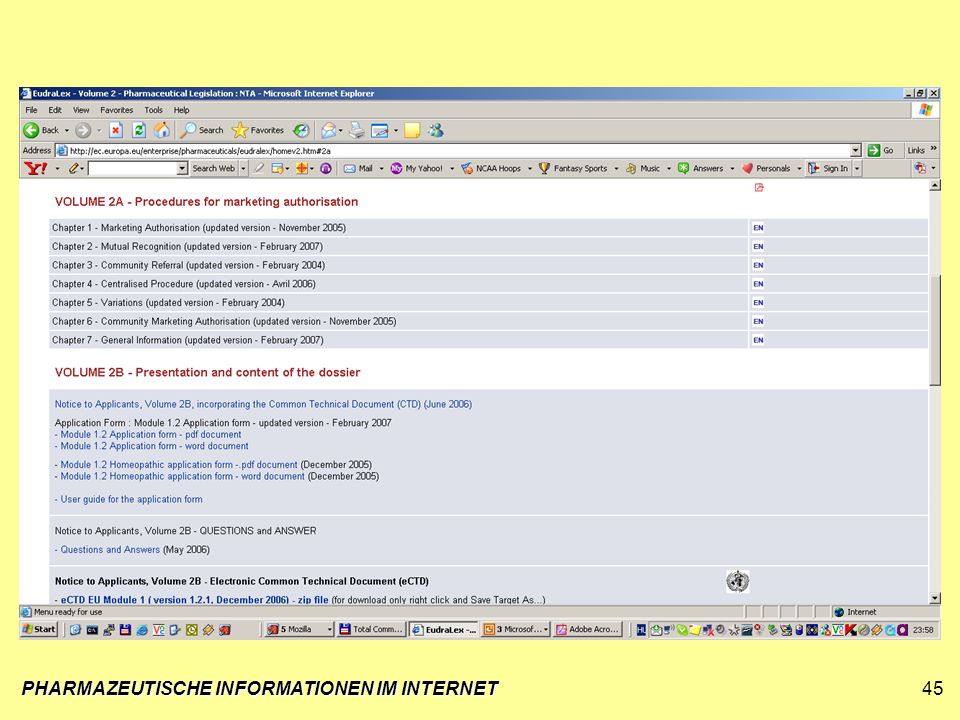The height and width of the screenshot is (720, 960).
Task: Open the Y! logo dropdown arrow
Action: 57,168
